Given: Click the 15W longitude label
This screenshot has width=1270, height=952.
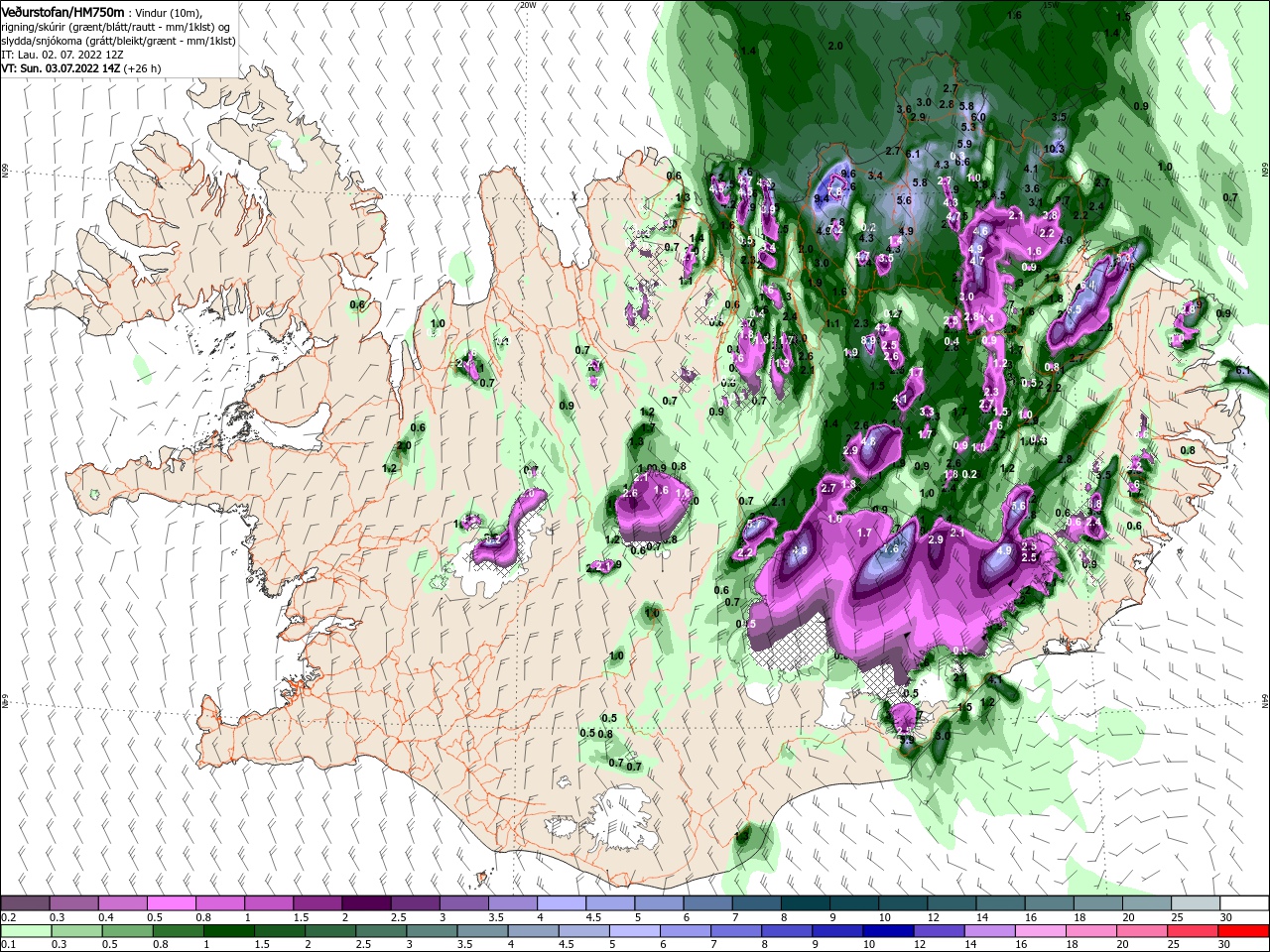Looking at the screenshot, I should [x=1051, y=5].
